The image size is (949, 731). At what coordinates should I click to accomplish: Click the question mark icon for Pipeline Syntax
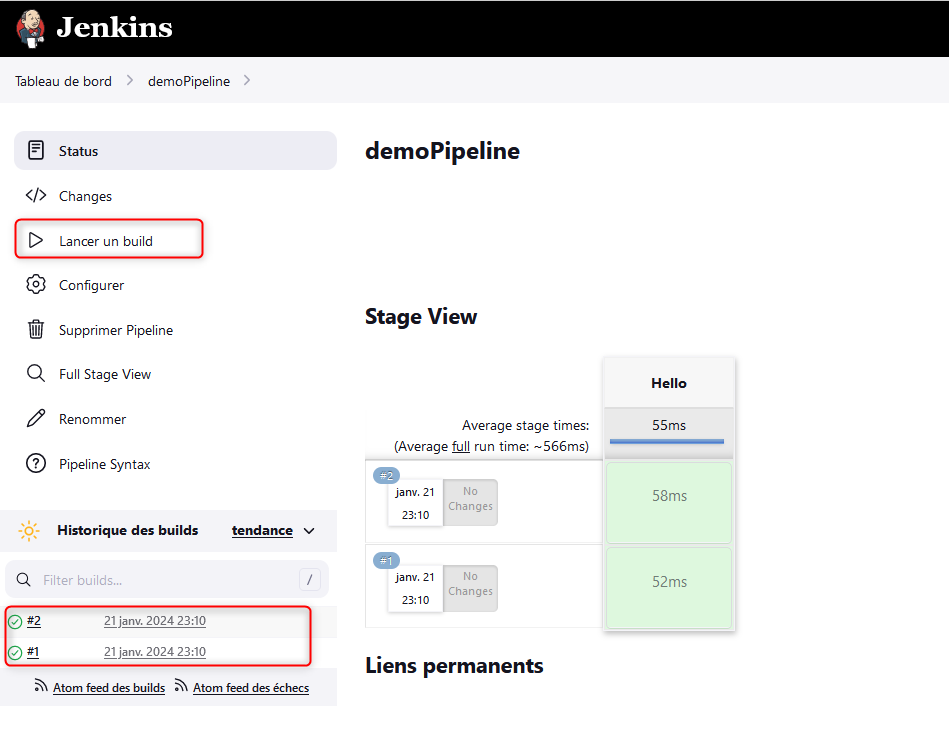pyautogui.click(x=36, y=464)
